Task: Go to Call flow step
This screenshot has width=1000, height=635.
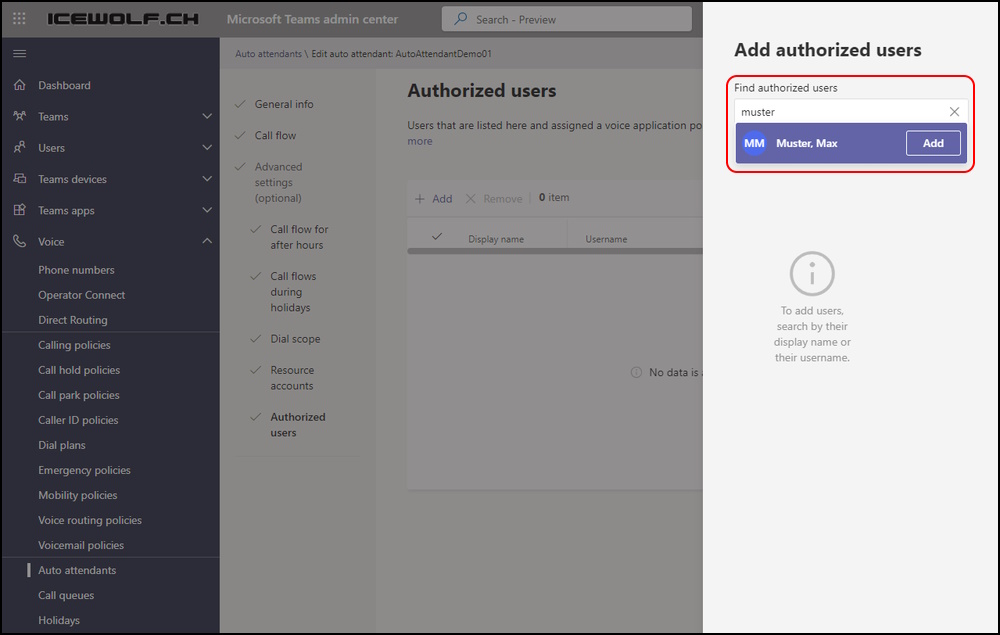Action: pyautogui.click(x=276, y=135)
